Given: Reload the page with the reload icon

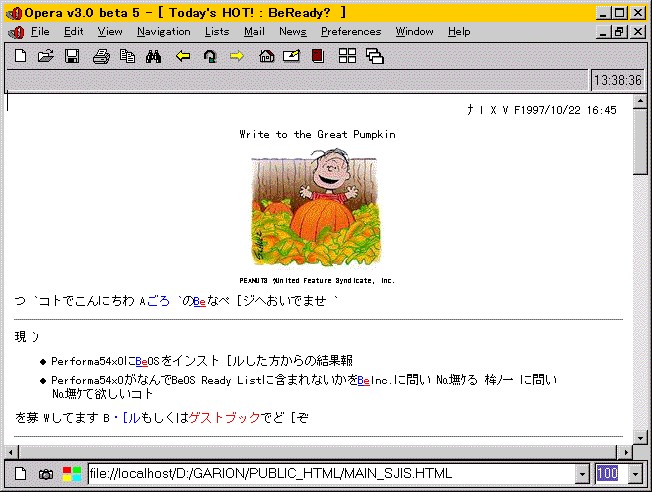Looking at the screenshot, I should 210,57.
